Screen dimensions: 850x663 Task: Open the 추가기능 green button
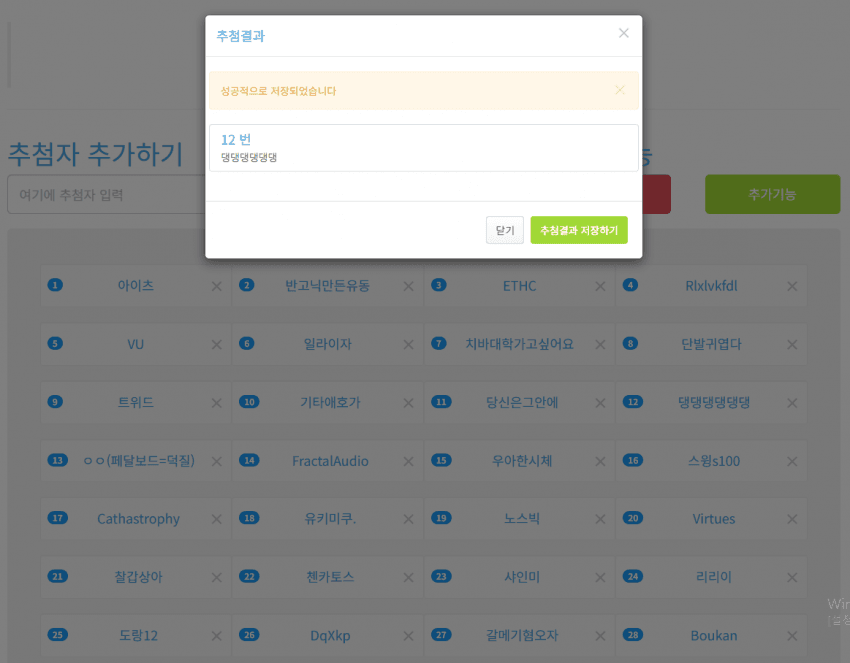771,194
